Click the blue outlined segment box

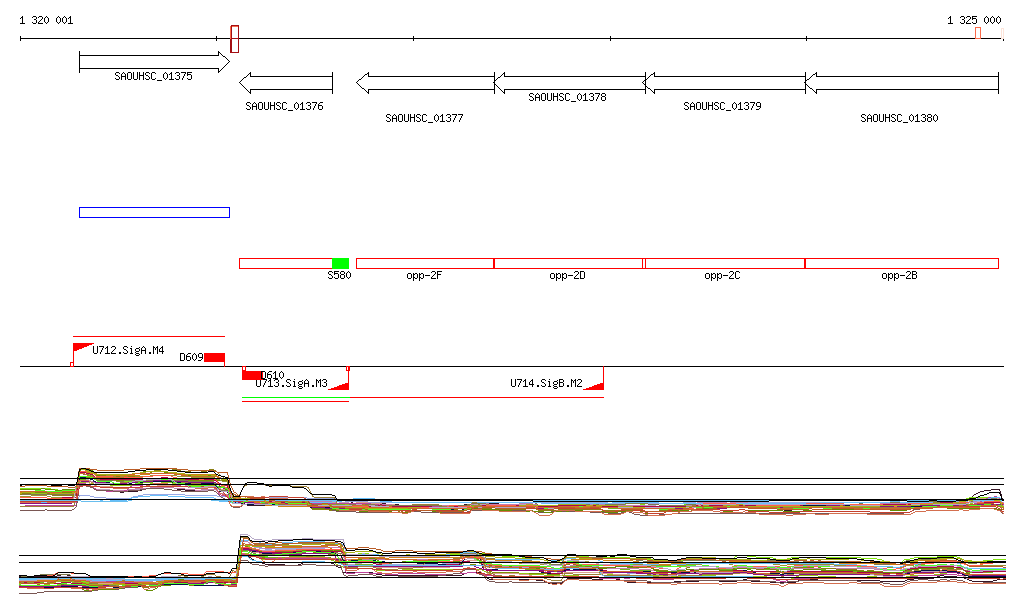[x=154, y=212]
